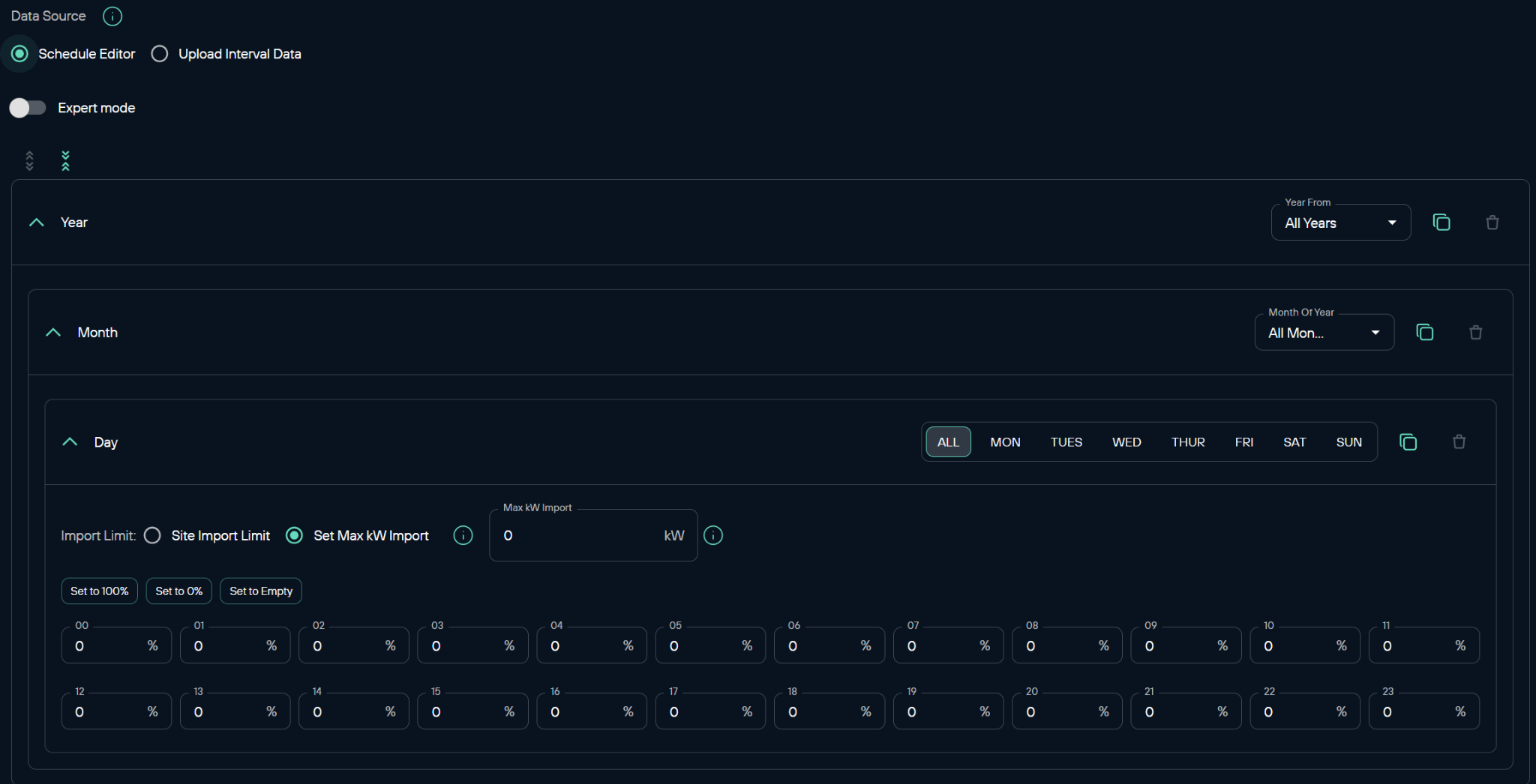Click the hour 07 percentage field
This screenshot has width=1536, height=784.
coord(949,645)
